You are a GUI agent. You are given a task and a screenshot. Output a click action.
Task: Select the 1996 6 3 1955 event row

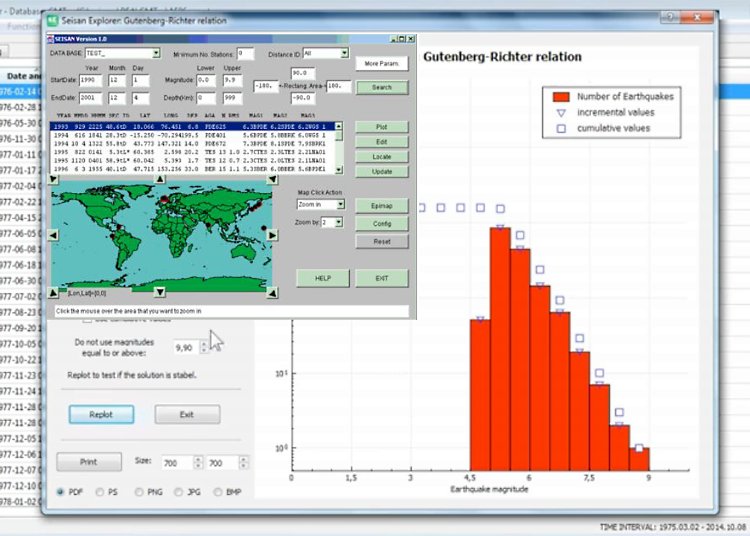192,169
